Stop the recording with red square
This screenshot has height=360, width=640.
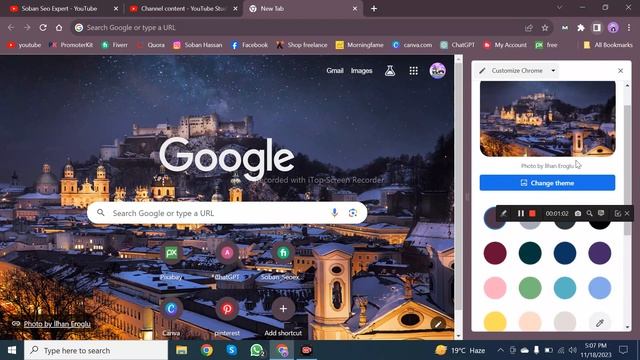click(x=532, y=213)
